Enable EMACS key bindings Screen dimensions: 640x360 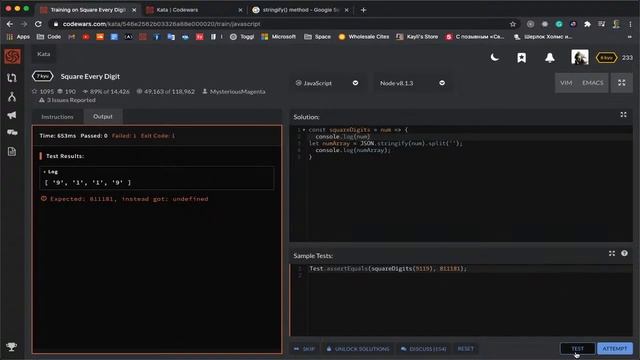[593, 83]
